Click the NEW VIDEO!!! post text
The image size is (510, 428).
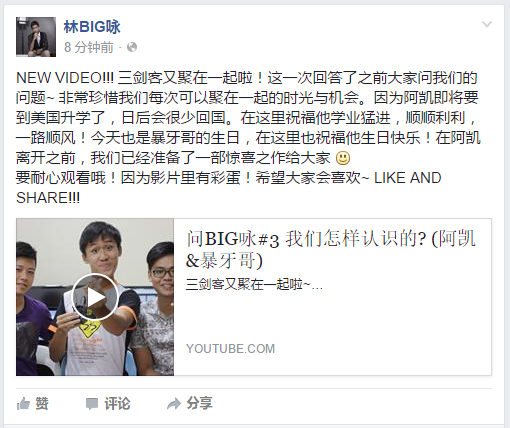coord(65,78)
